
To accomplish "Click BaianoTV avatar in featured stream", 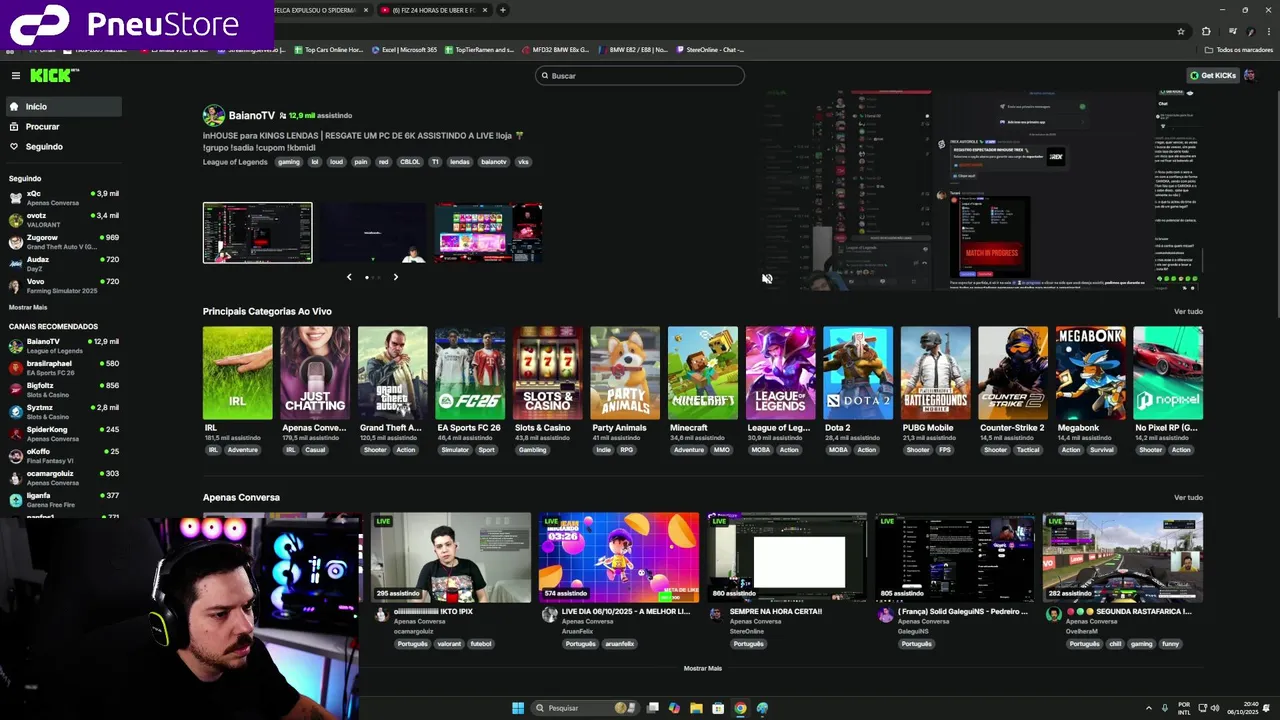I will (x=213, y=116).
